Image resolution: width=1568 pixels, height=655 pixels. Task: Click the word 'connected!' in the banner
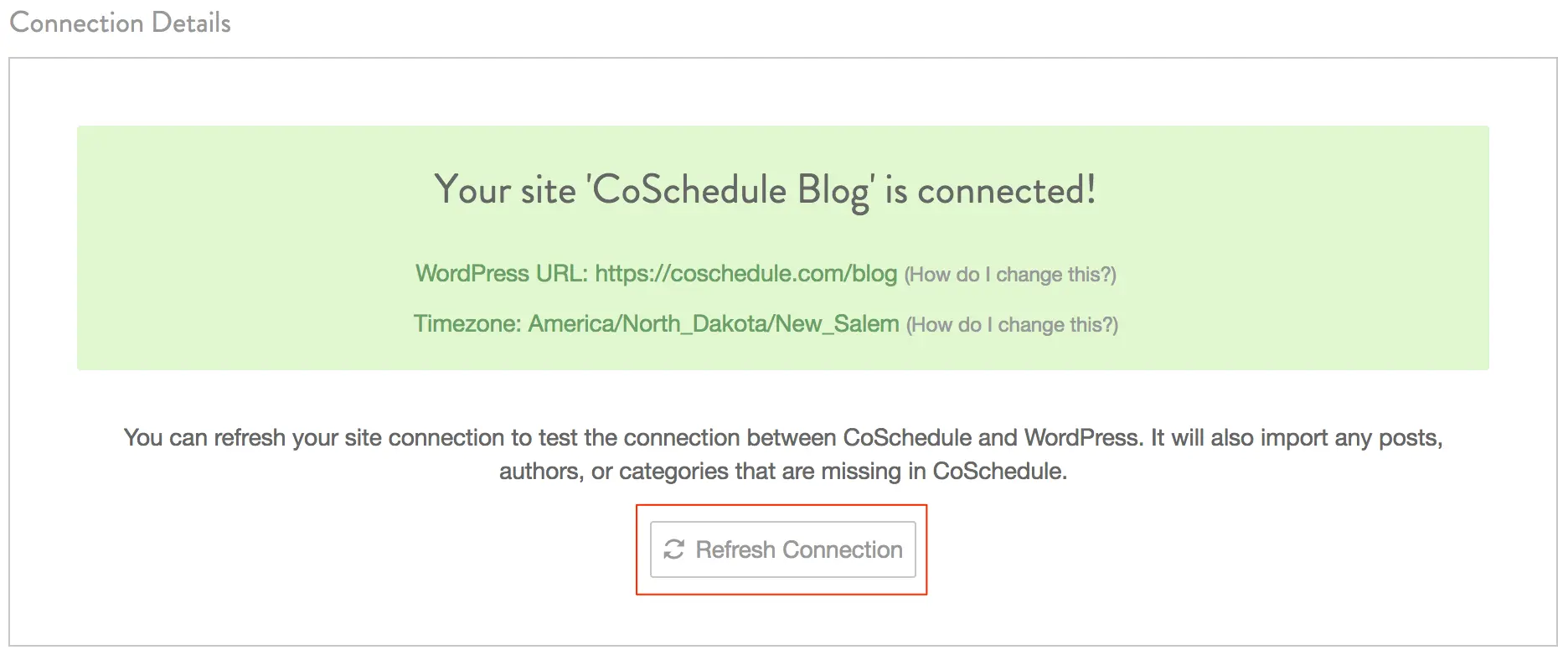pos(1007,191)
